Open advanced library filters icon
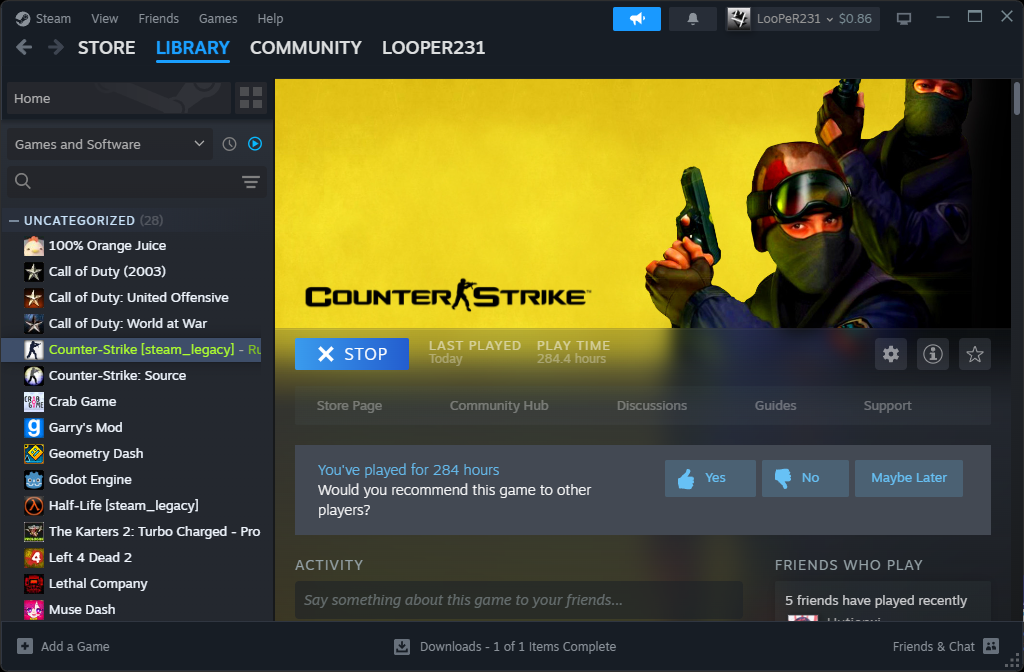Image resolution: width=1024 pixels, height=672 pixels. (x=250, y=181)
